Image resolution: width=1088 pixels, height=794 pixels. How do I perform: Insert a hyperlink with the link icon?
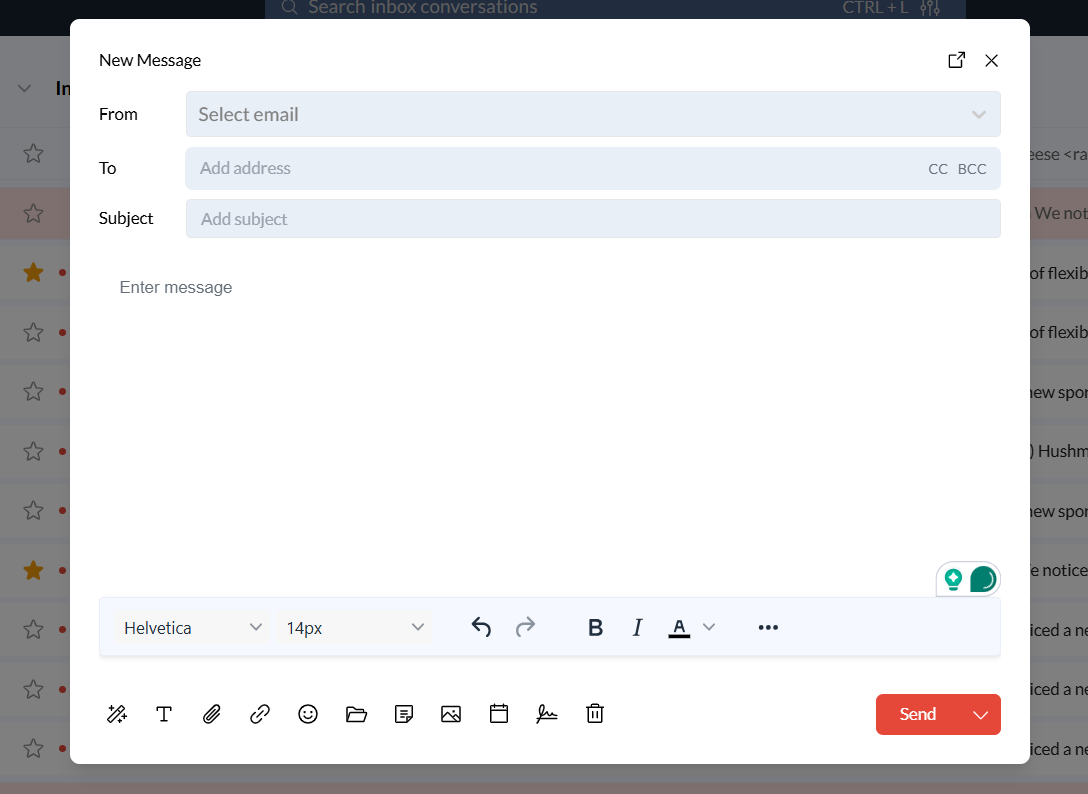tap(260, 714)
